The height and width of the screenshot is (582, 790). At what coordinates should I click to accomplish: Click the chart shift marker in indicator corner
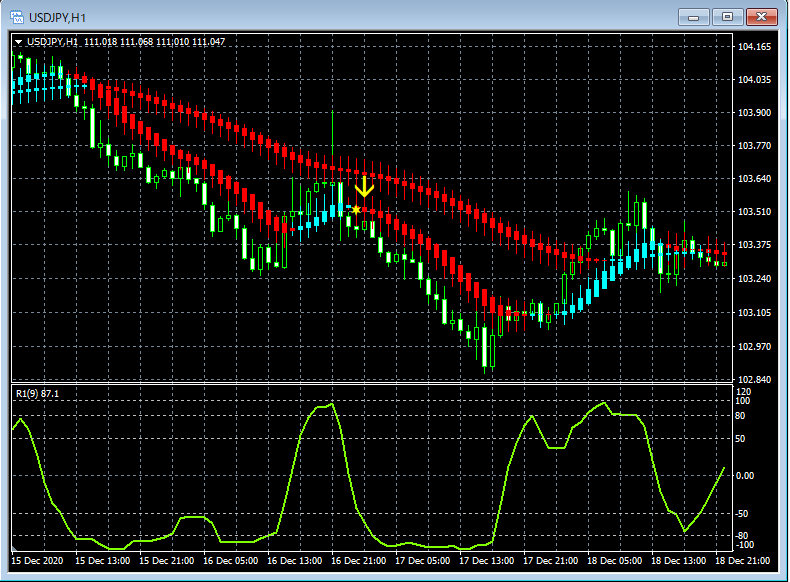(x=14, y=548)
